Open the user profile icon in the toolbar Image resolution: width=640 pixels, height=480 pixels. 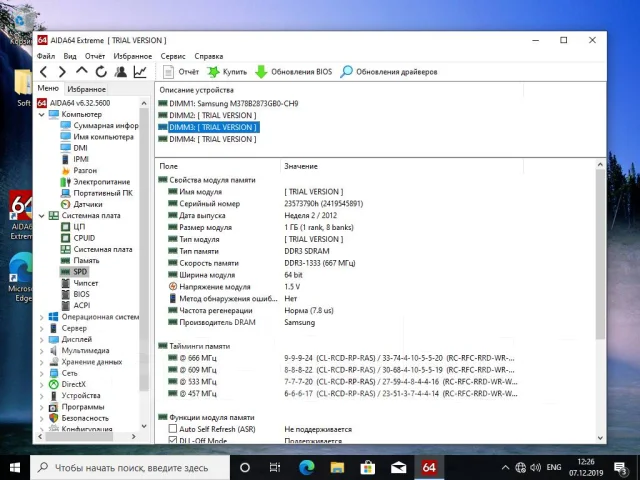click(x=120, y=72)
